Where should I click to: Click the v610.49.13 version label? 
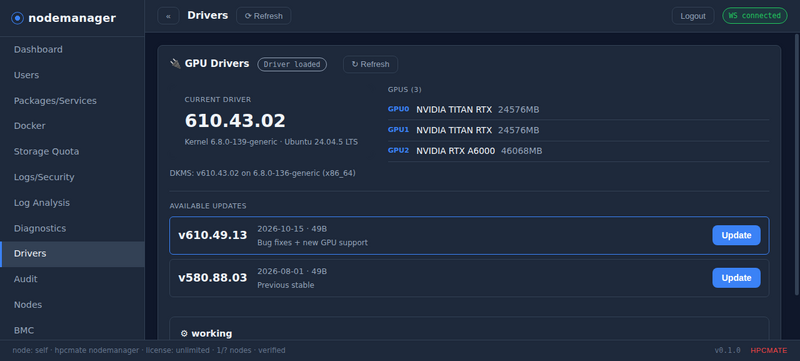click(x=212, y=235)
